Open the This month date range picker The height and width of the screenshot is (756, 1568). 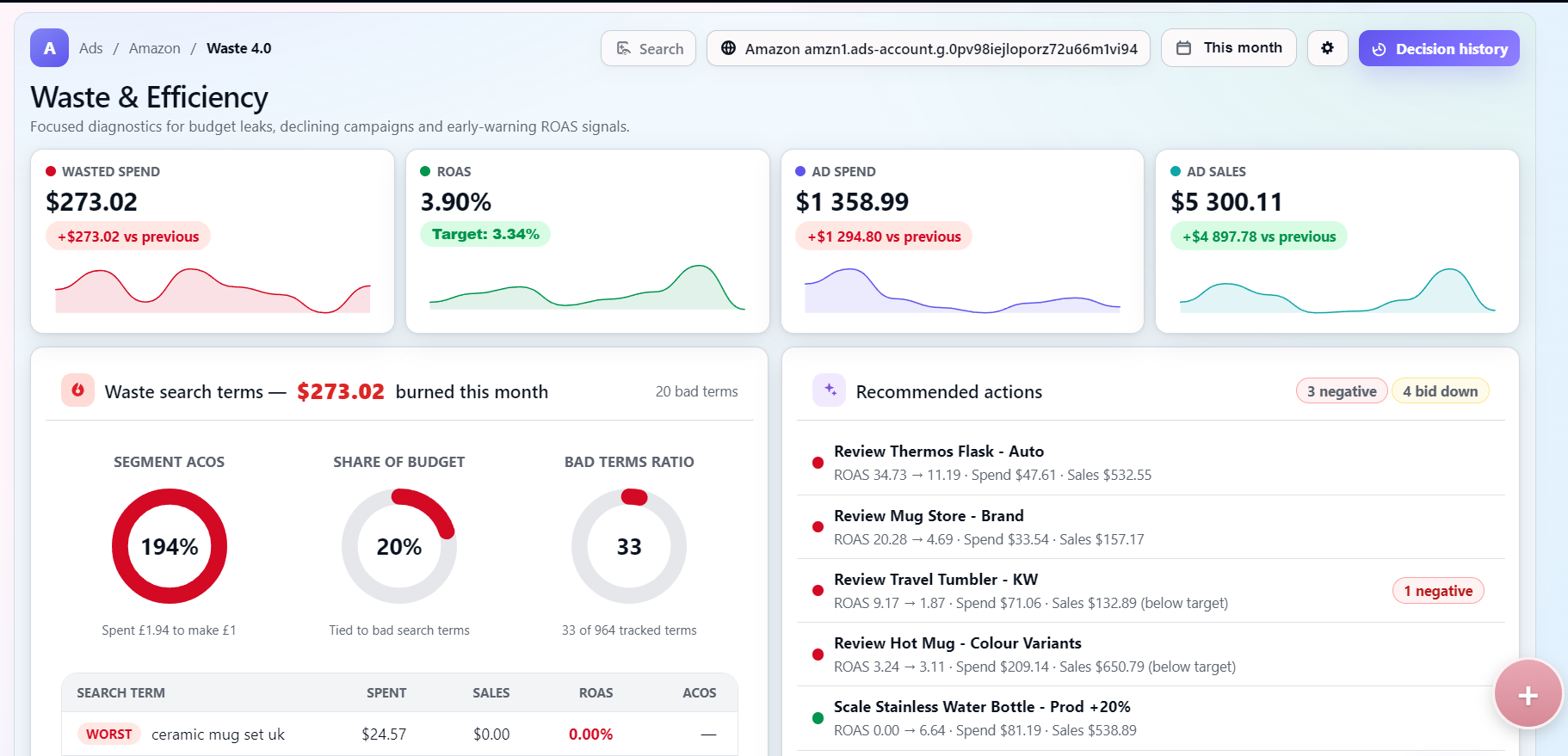[1228, 48]
